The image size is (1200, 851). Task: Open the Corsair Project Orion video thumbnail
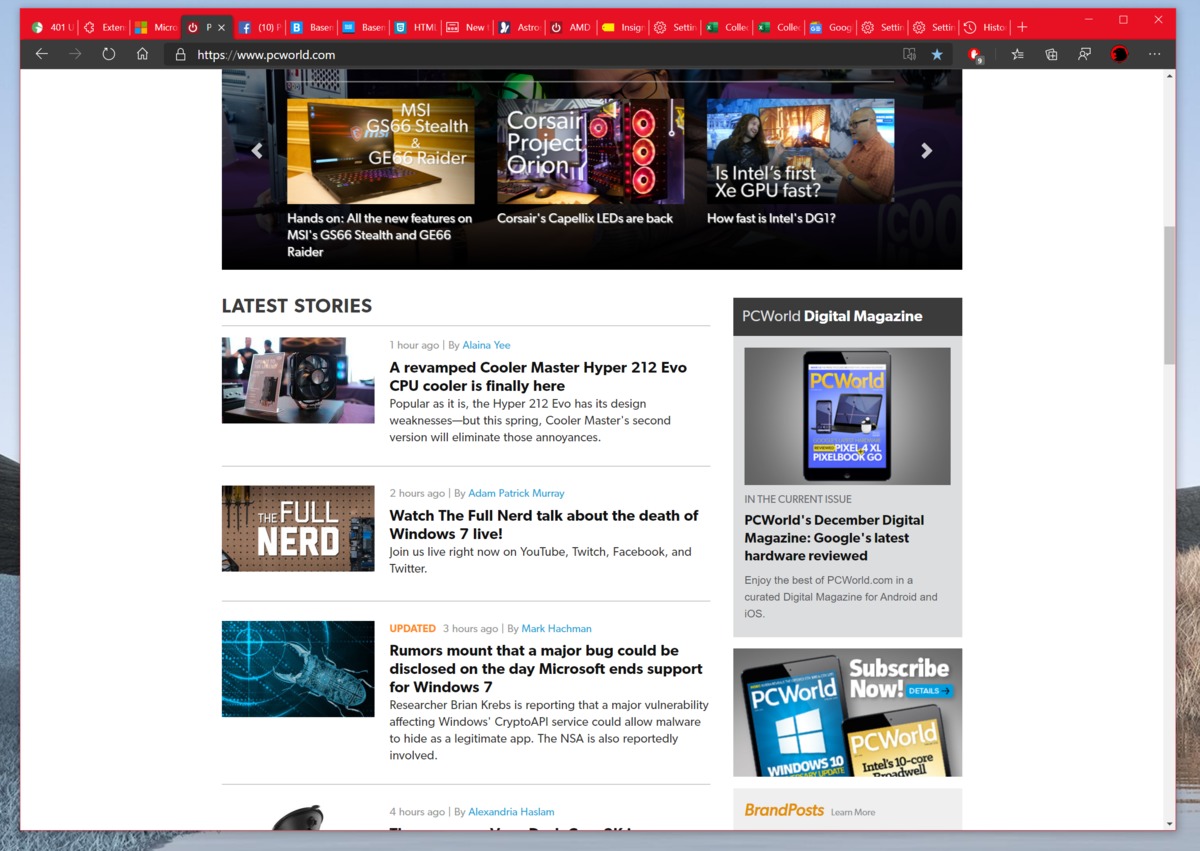tap(590, 151)
